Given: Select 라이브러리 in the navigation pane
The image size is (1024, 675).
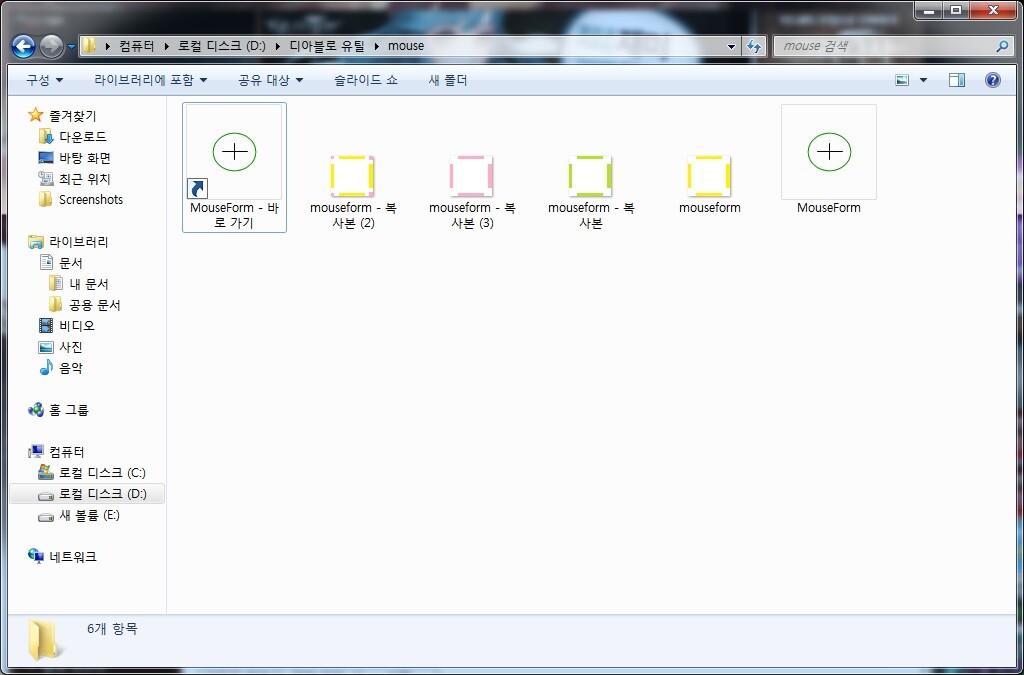Looking at the screenshot, I should pos(68,242).
